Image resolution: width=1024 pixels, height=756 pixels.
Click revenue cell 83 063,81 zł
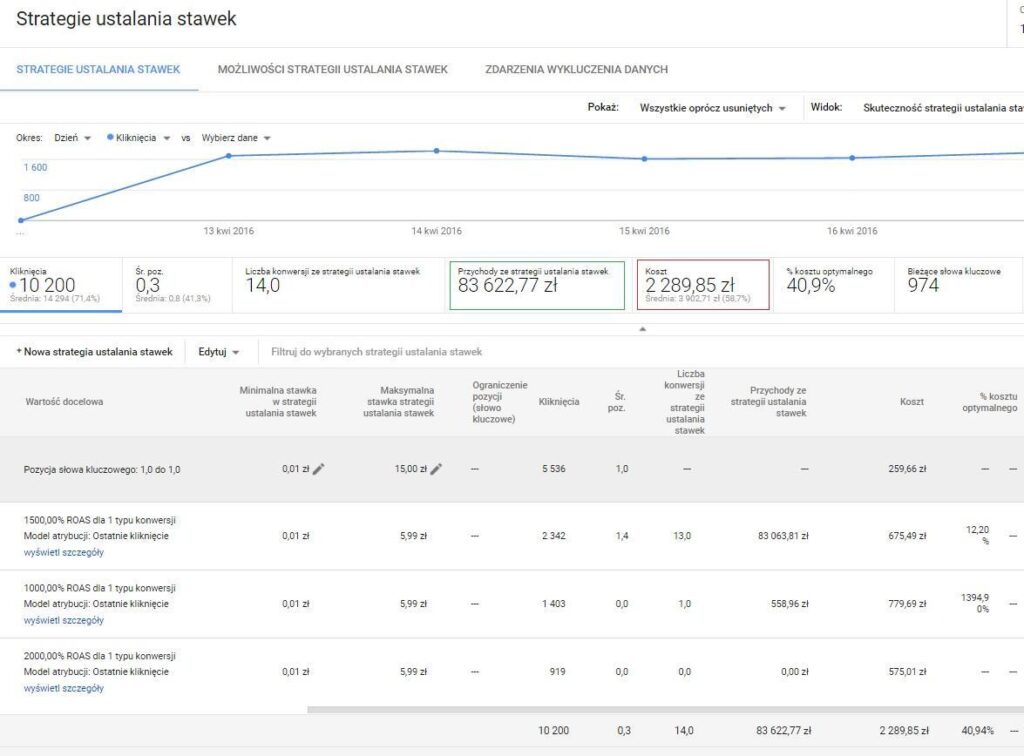click(x=783, y=536)
